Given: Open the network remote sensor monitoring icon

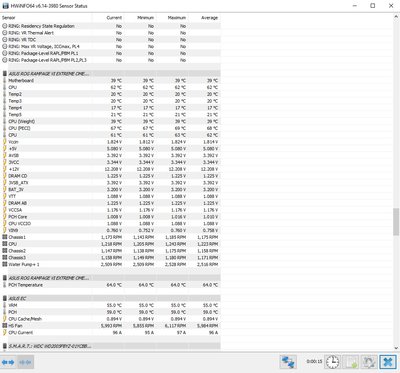Looking at the screenshot, I should coord(288,362).
